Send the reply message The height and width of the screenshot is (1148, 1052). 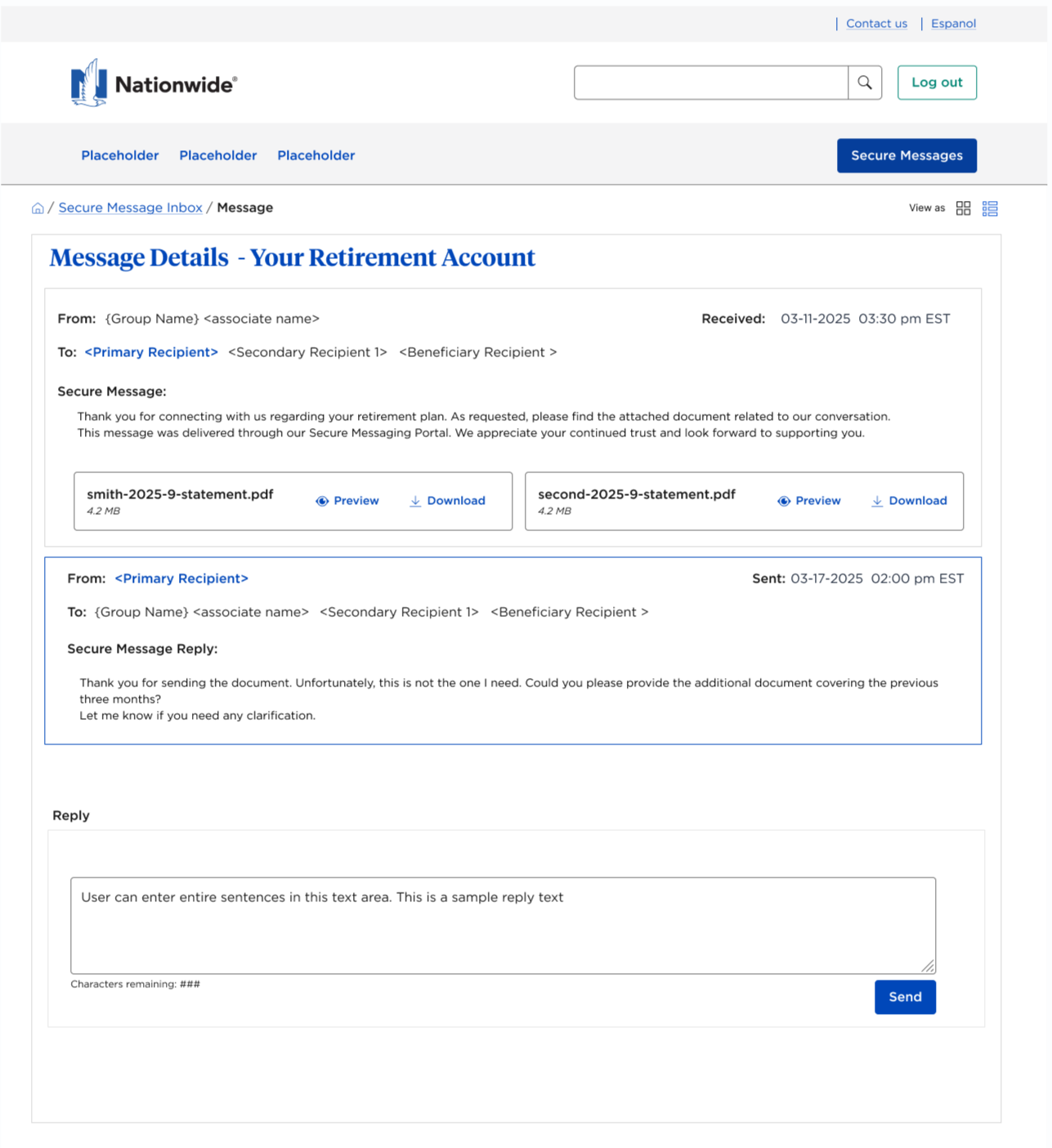point(905,997)
